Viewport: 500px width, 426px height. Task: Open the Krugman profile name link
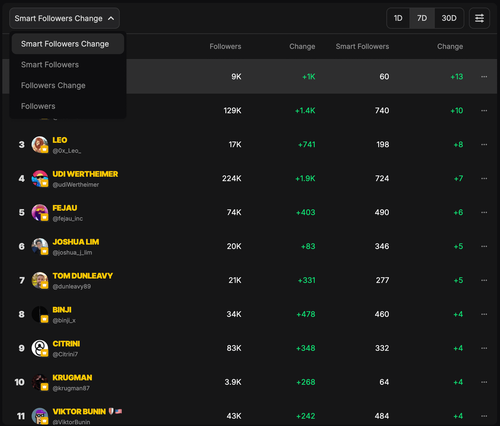pos(72,378)
